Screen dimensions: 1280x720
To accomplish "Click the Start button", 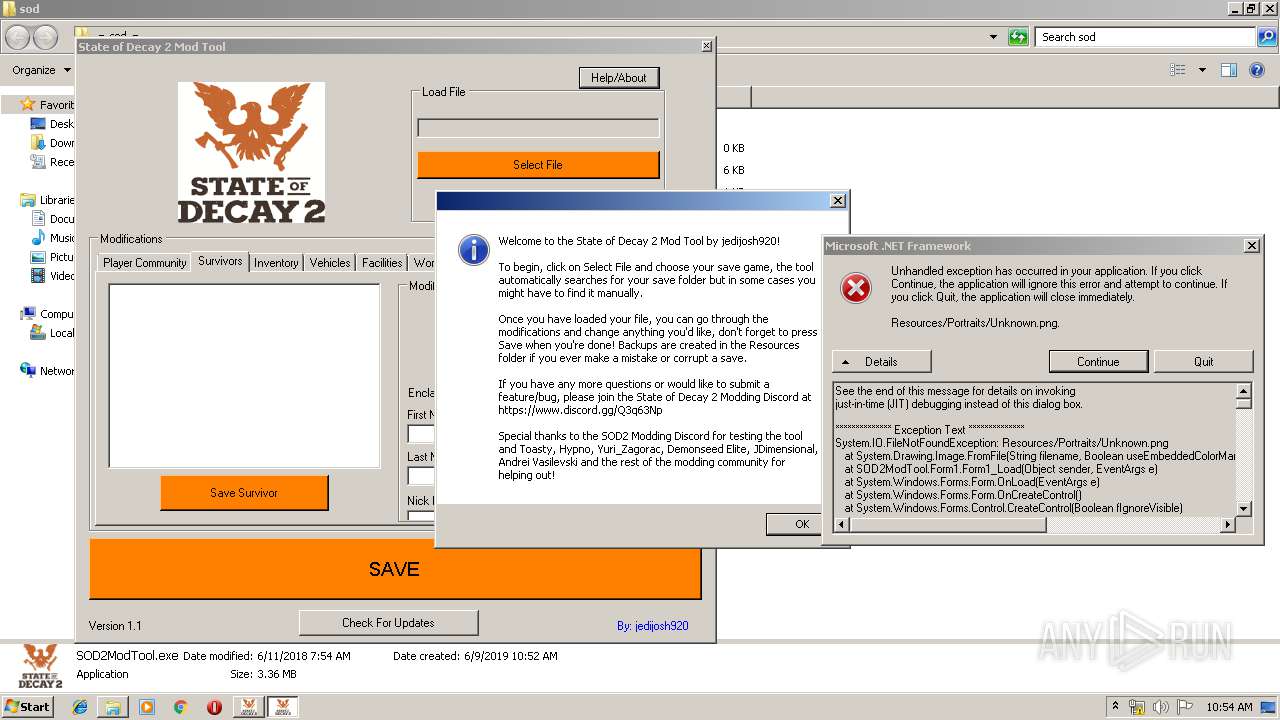I will point(28,707).
